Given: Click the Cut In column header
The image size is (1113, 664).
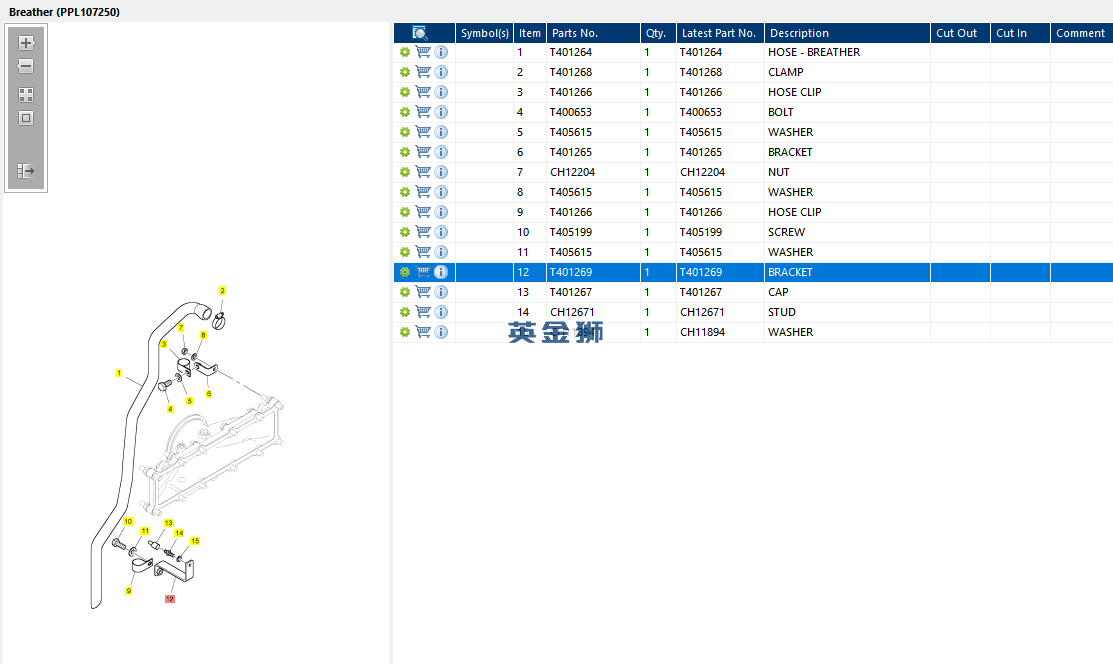Looking at the screenshot, I should point(1020,33).
